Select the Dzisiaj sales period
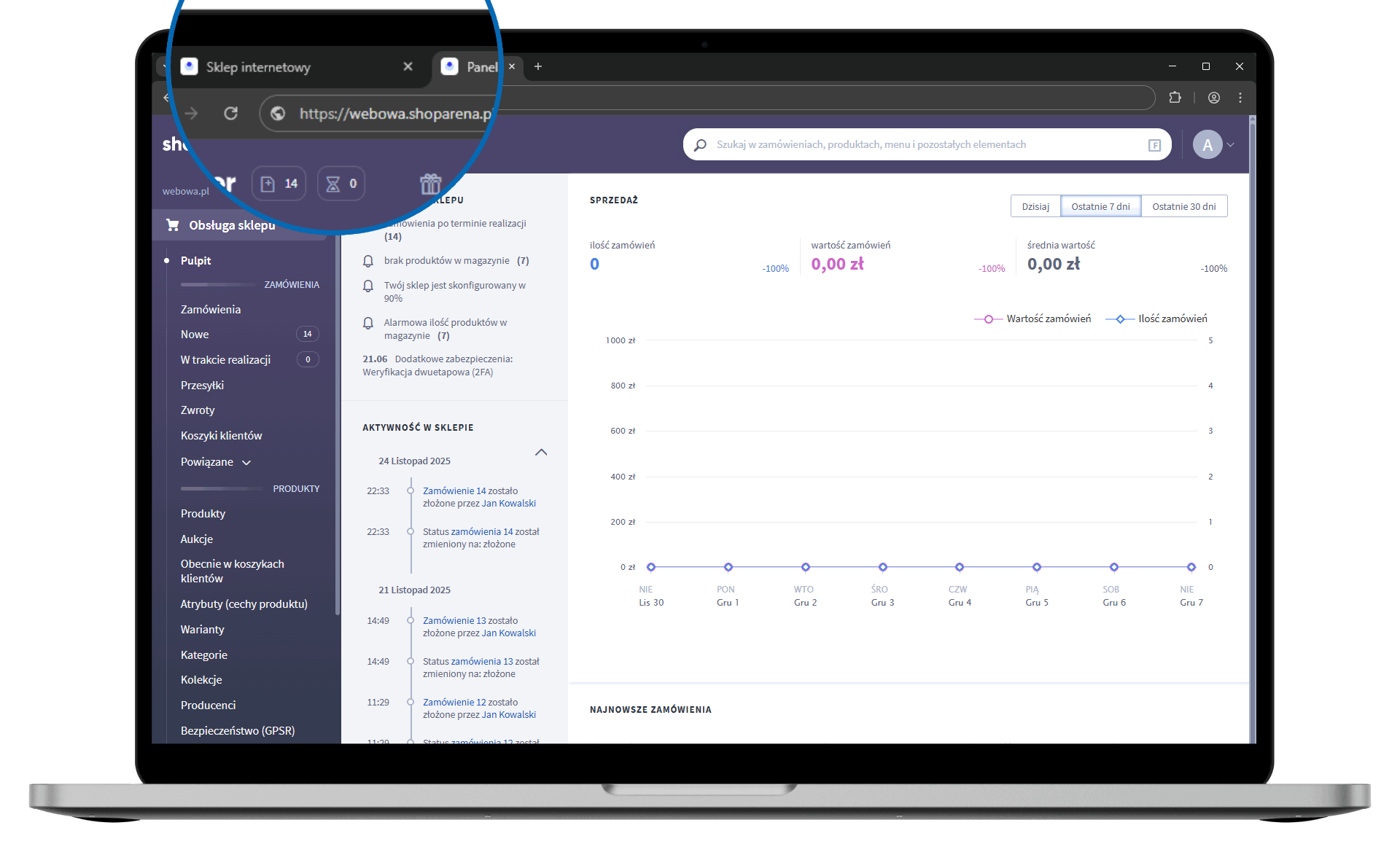1400x852 pixels. [1035, 206]
